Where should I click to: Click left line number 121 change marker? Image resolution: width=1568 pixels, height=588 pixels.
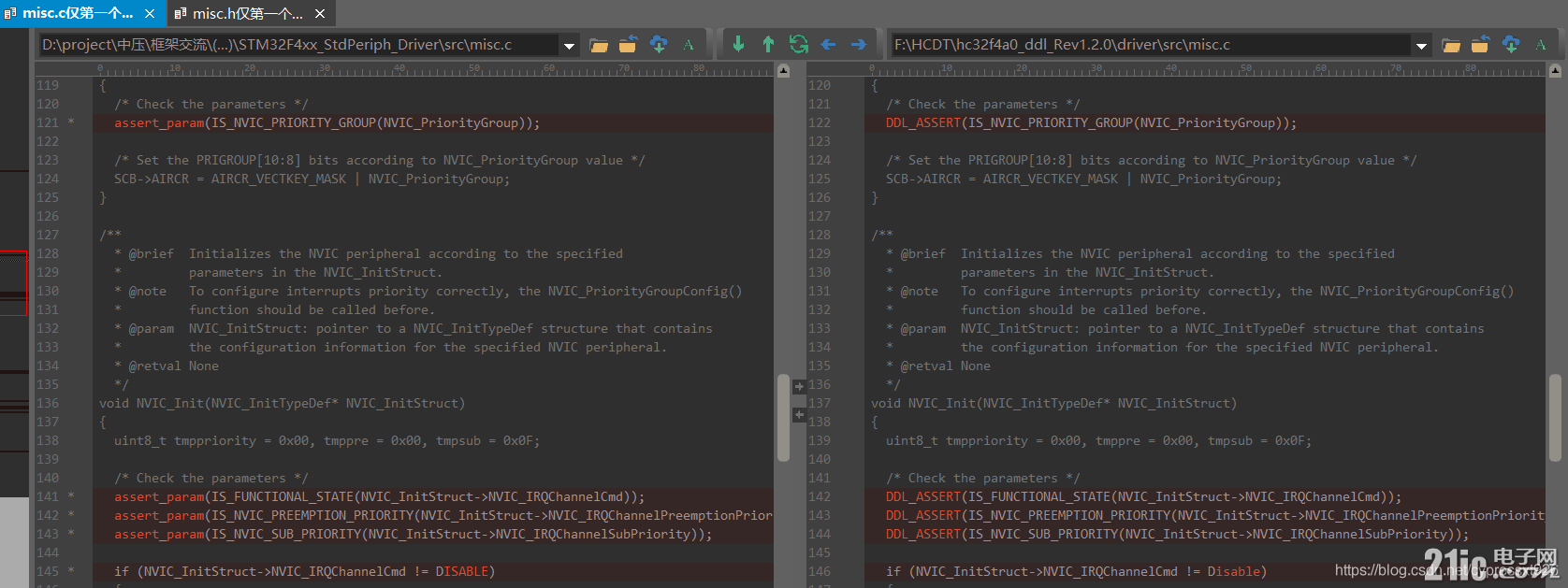(x=70, y=122)
